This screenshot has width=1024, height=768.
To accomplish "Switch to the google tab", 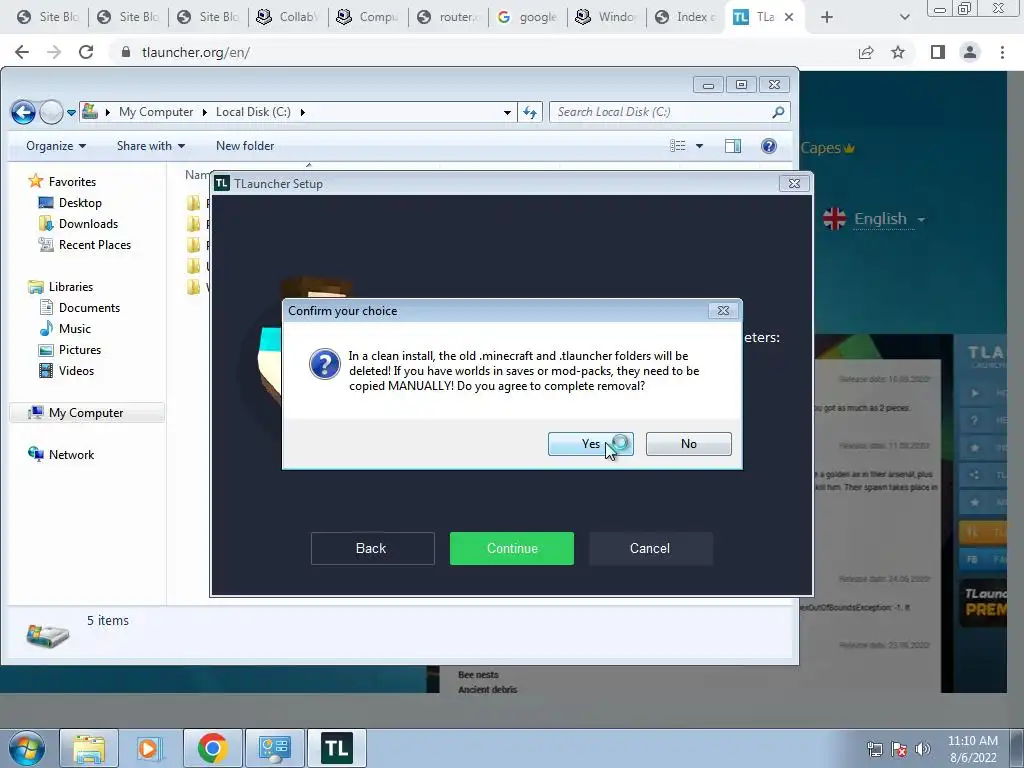I will (528, 17).
